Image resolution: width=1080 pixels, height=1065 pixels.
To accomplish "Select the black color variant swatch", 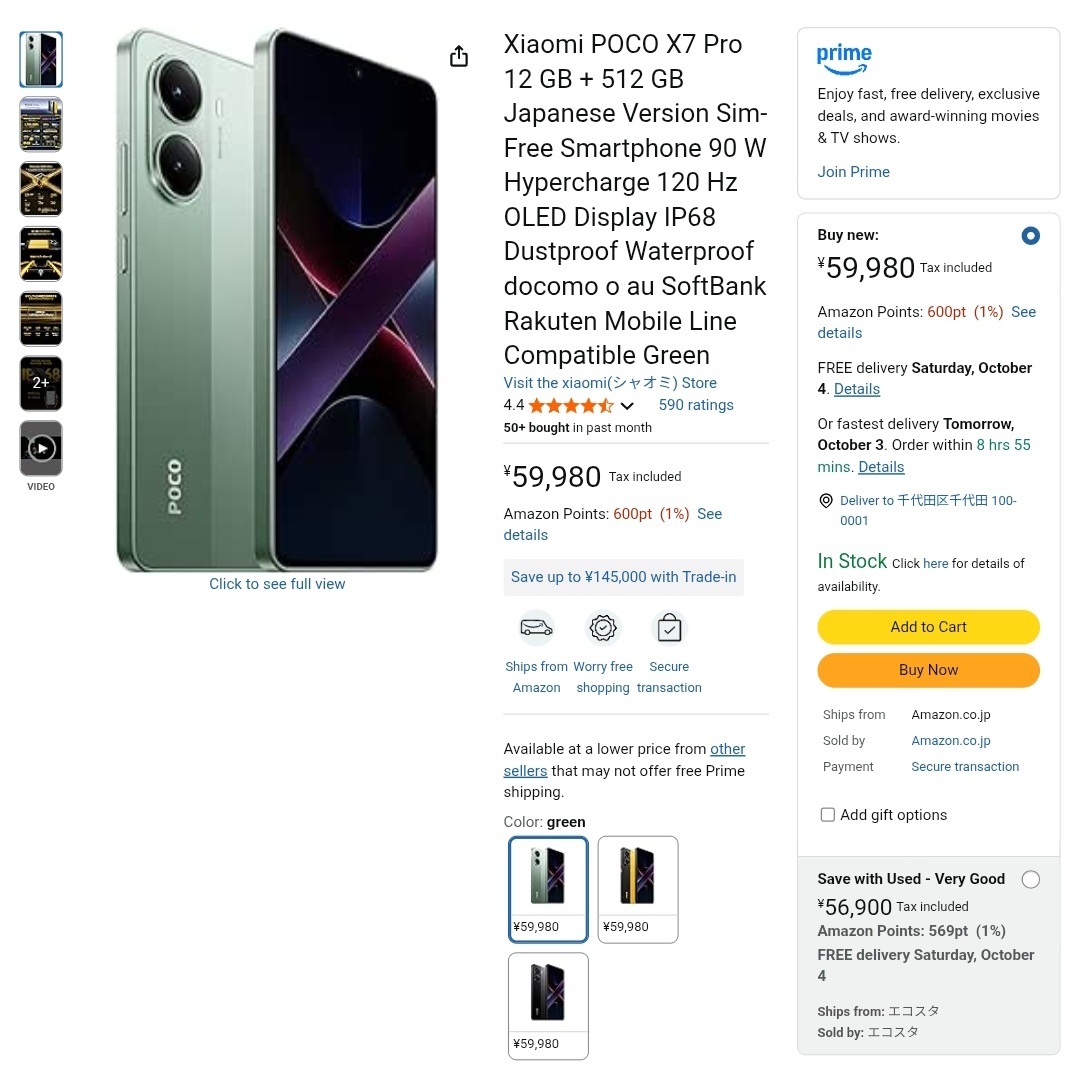I will [x=548, y=1004].
